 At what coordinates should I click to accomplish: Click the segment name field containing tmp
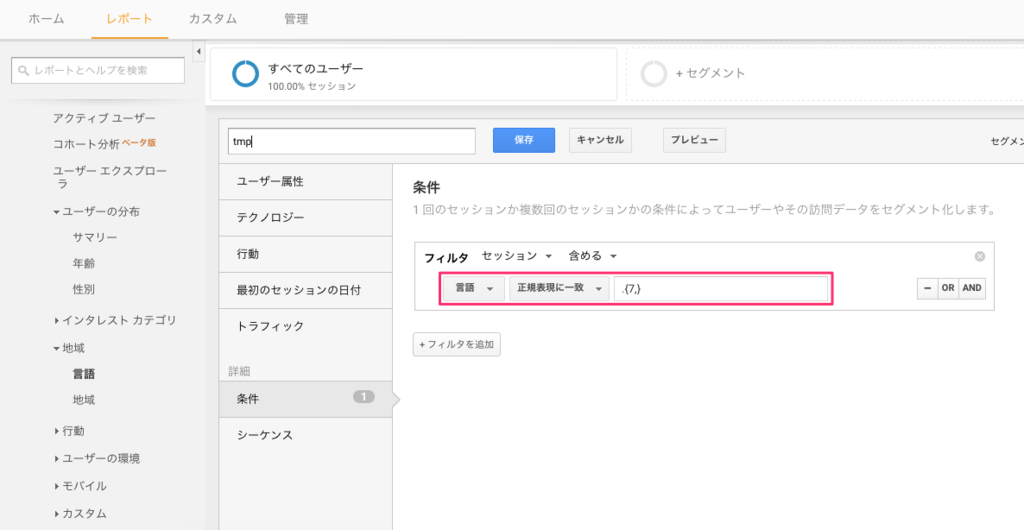(351, 141)
